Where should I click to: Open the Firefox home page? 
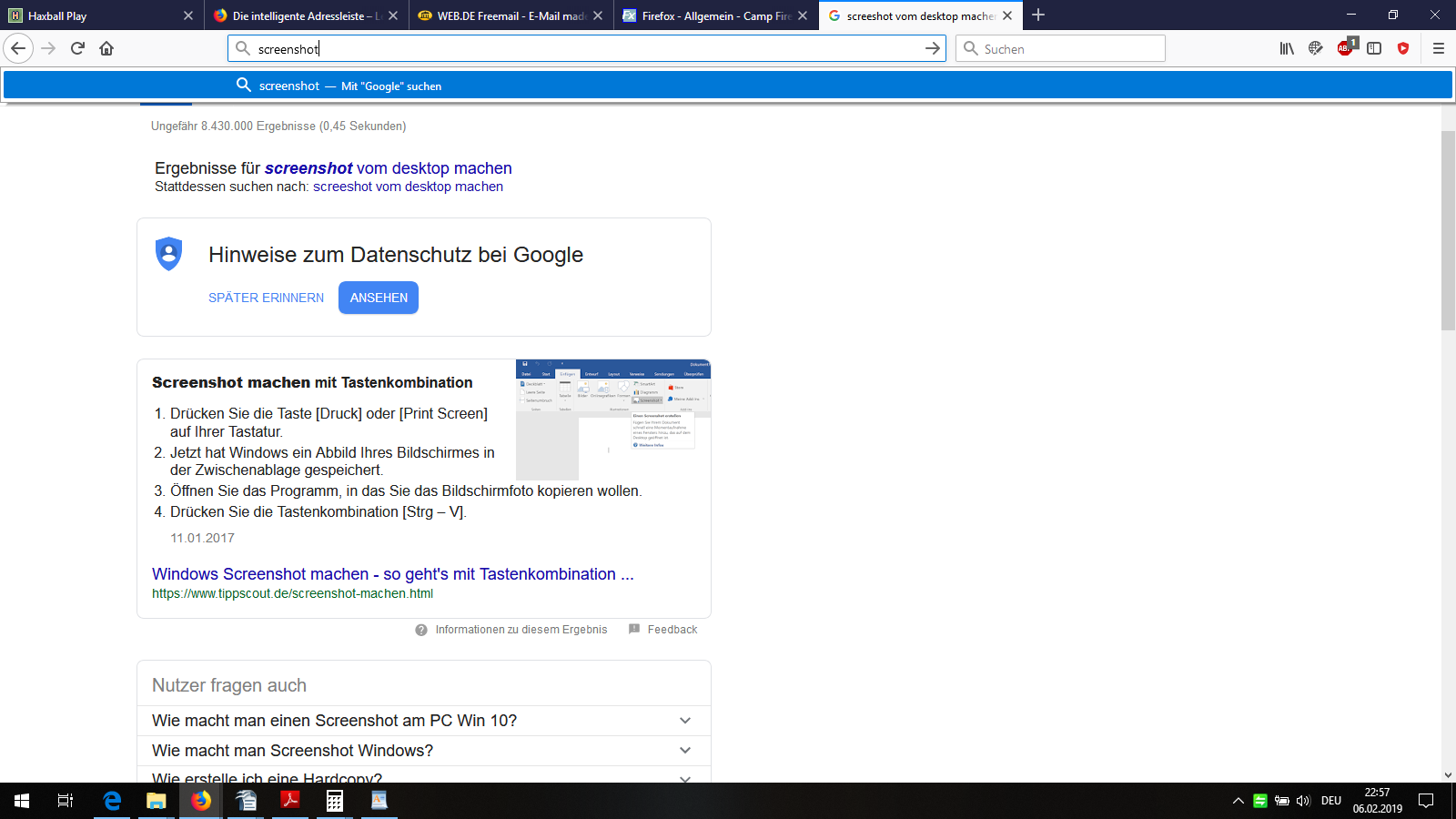(106, 48)
